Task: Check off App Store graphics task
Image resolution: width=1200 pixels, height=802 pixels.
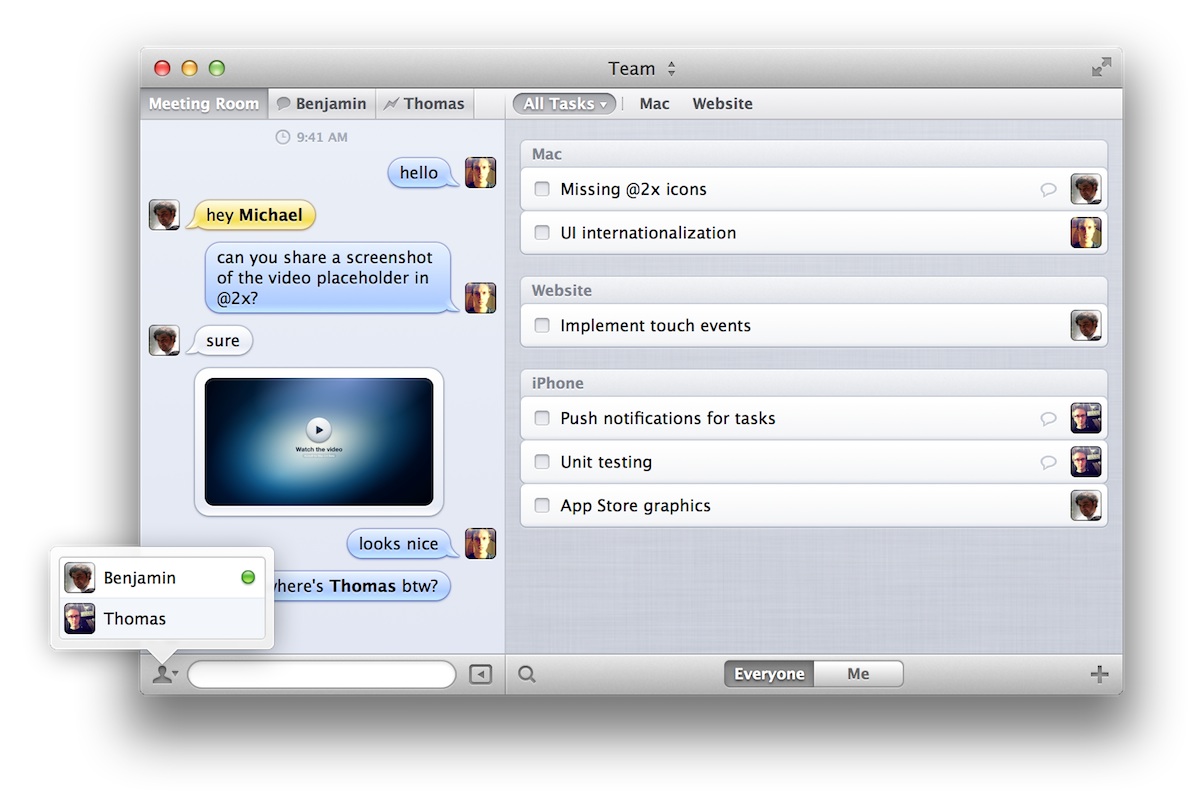Action: coord(542,506)
